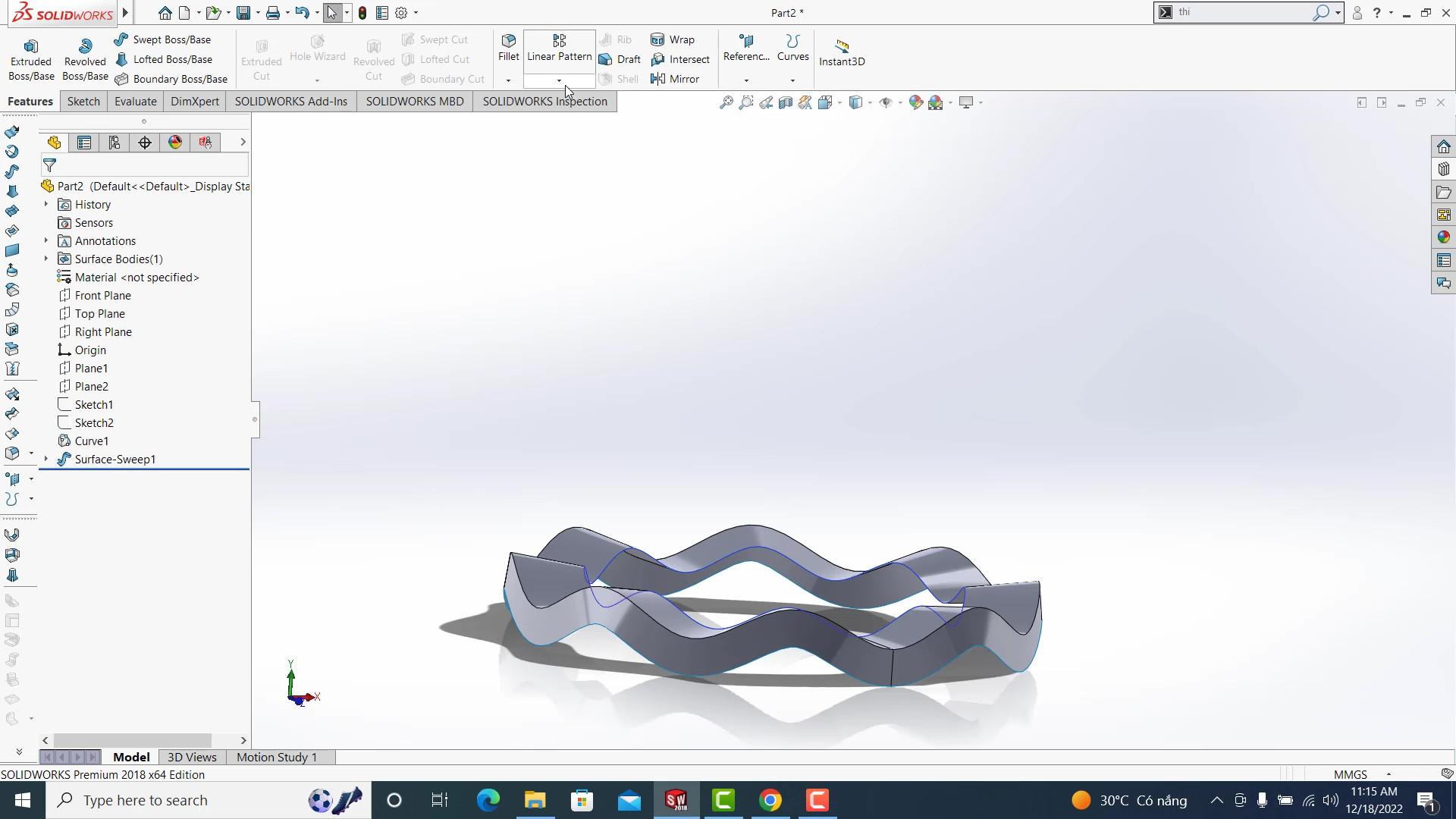Image resolution: width=1456 pixels, height=819 pixels.
Task: Click the Zoom to Fit icon
Action: click(x=726, y=102)
